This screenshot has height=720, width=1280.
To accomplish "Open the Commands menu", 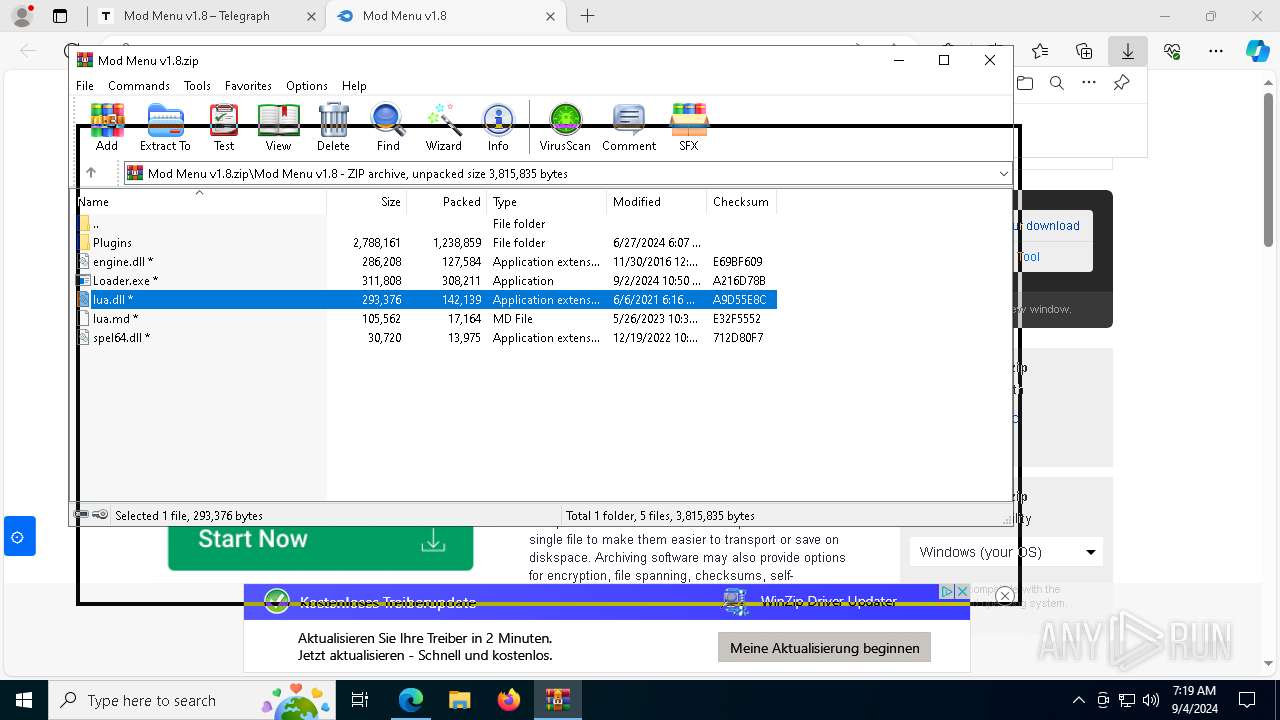I will [139, 86].
